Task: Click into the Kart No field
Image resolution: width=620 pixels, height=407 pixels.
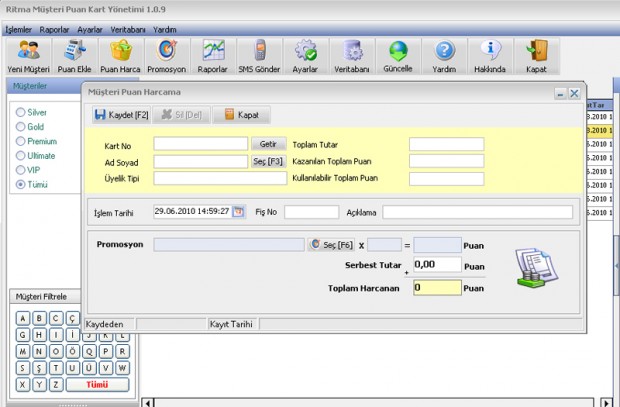Action: (200, 144)
